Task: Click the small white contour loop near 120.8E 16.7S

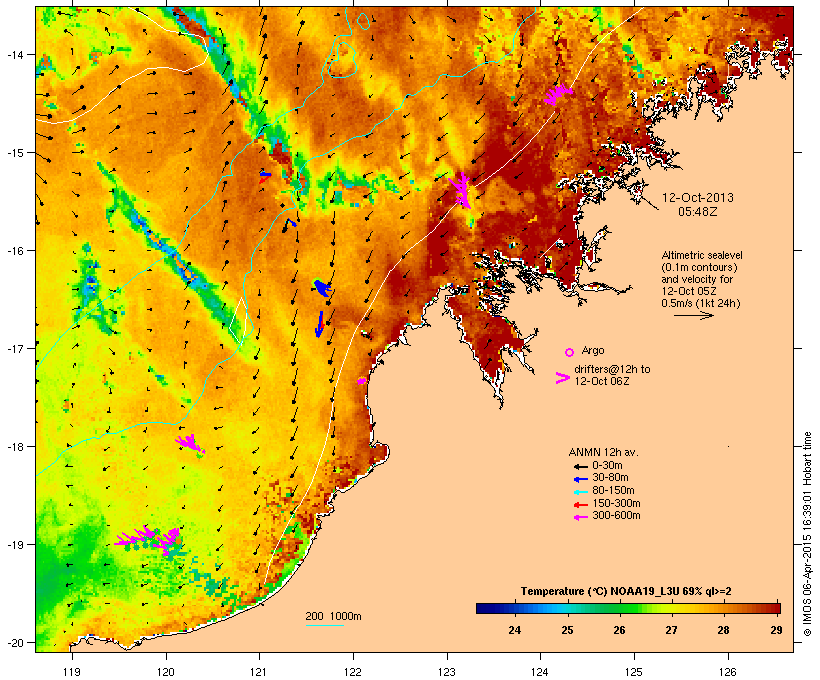Action: click(238, 320)
